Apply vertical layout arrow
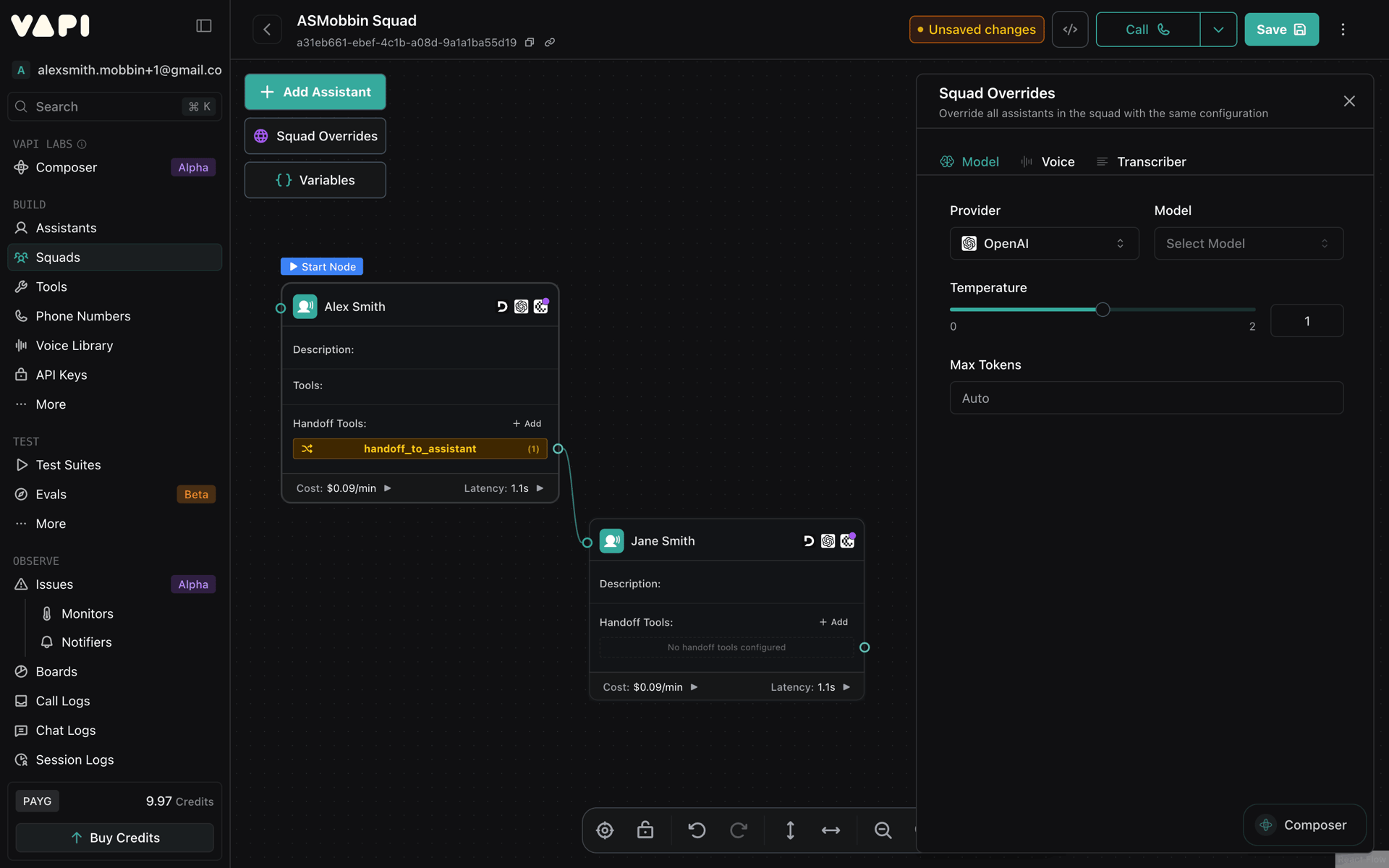 [790, 830]
